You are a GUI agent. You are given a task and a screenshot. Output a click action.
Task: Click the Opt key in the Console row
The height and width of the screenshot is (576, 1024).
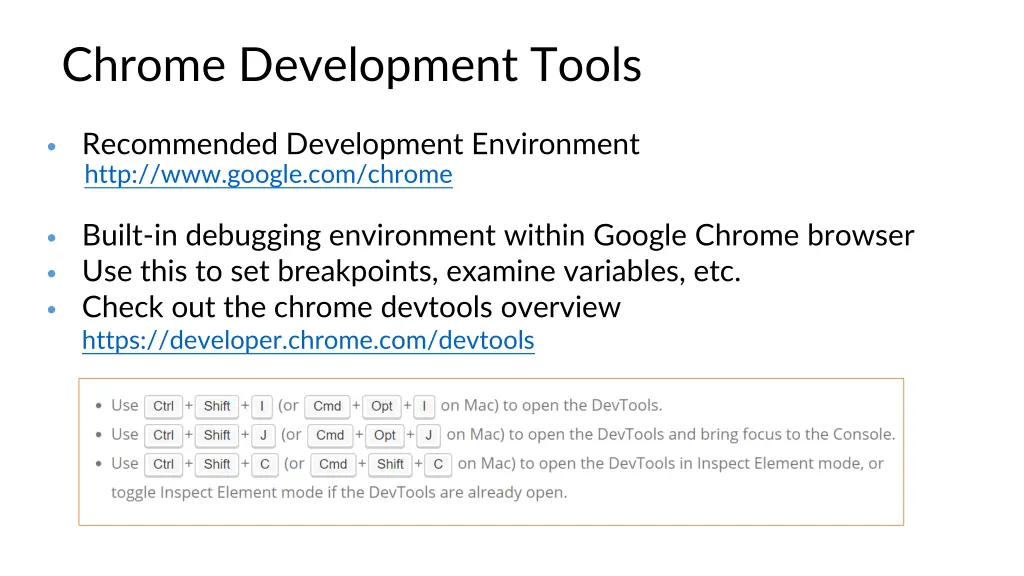(x=385, y=435)
